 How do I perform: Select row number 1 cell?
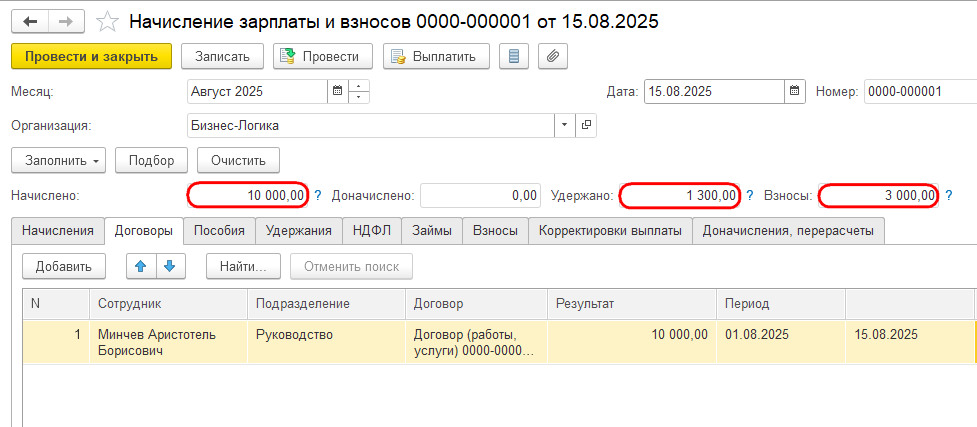[x=56, y=342]
